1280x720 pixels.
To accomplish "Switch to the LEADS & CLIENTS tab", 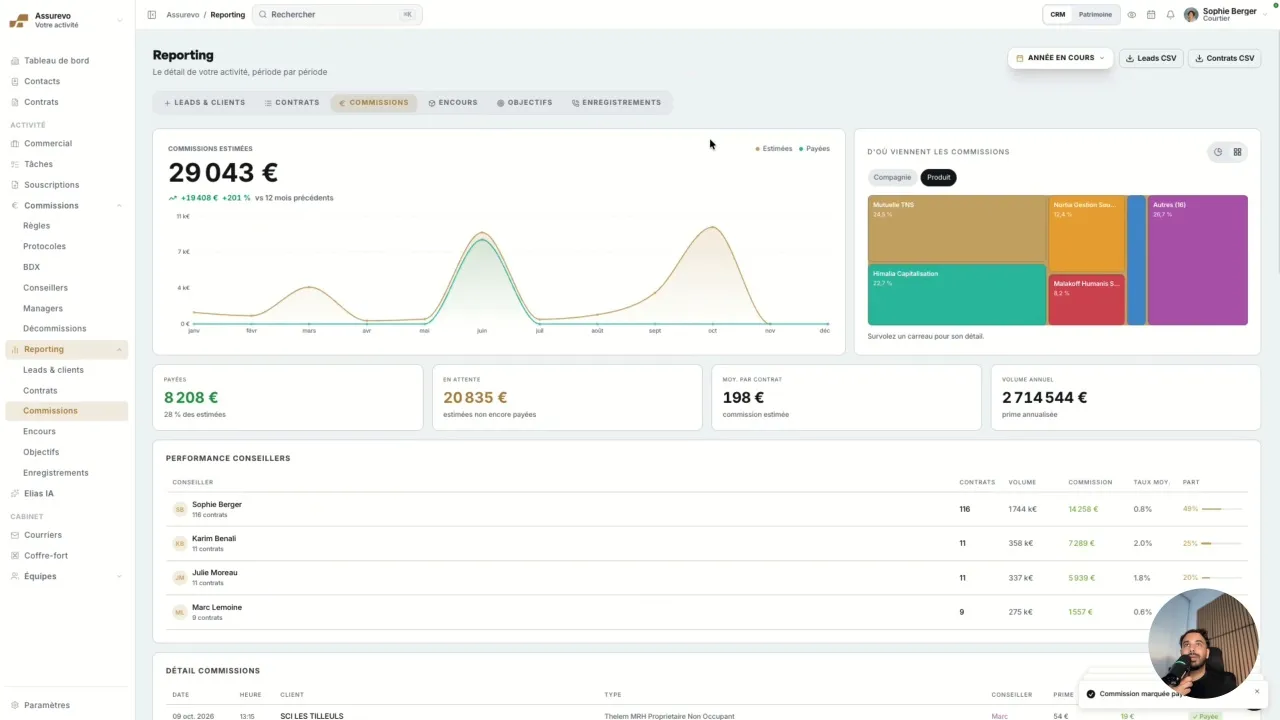I will coord(204,103).
